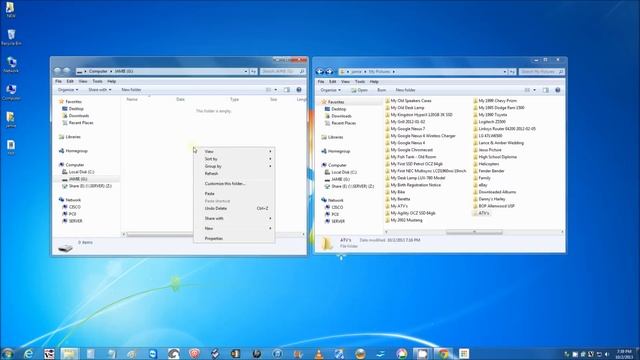Open view options arrow in JAMIE (G:) toolbar
The width and height of the screenshot is (640, 360).
(276, 89)
